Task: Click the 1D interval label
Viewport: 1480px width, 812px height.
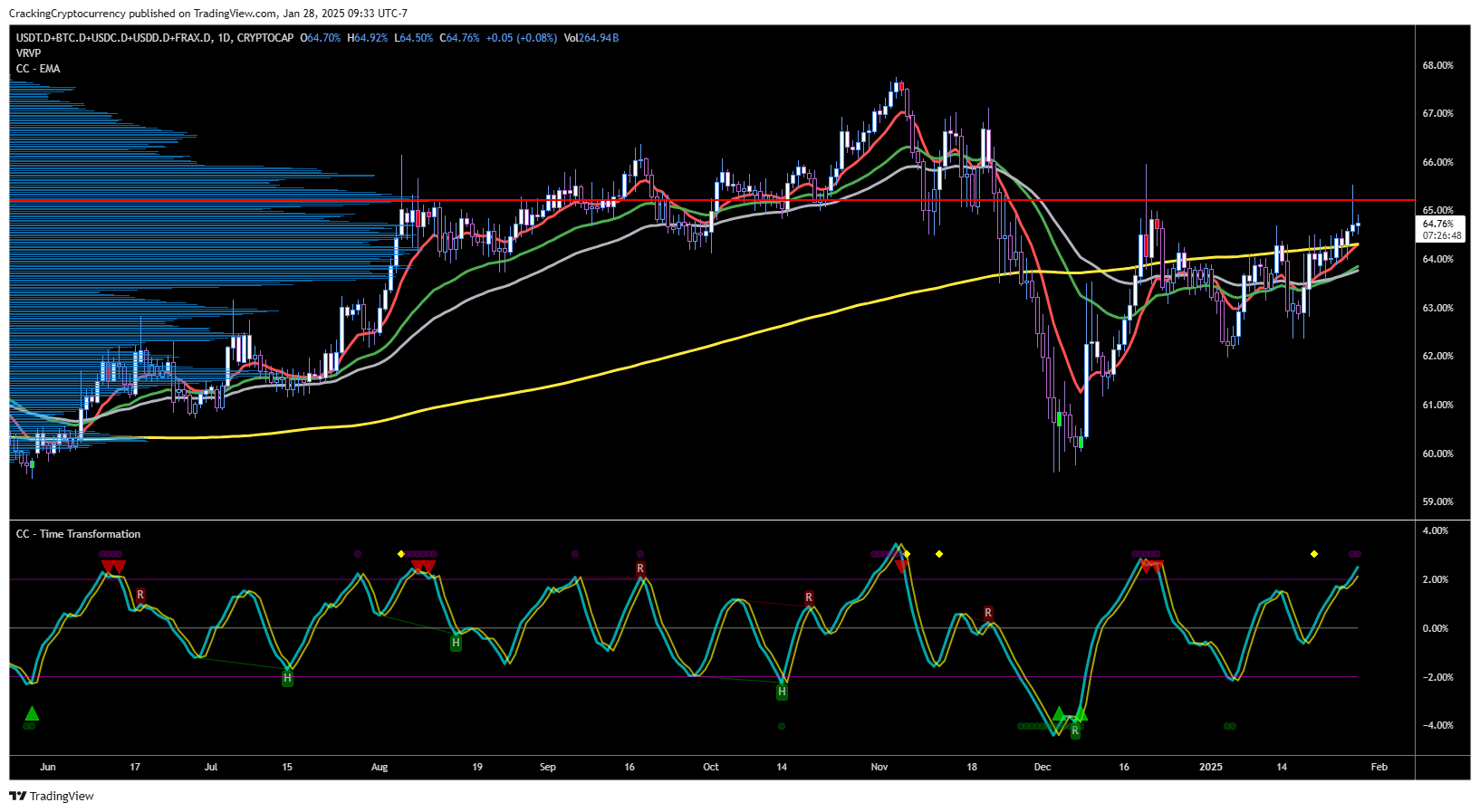Action: click(225, 38)
